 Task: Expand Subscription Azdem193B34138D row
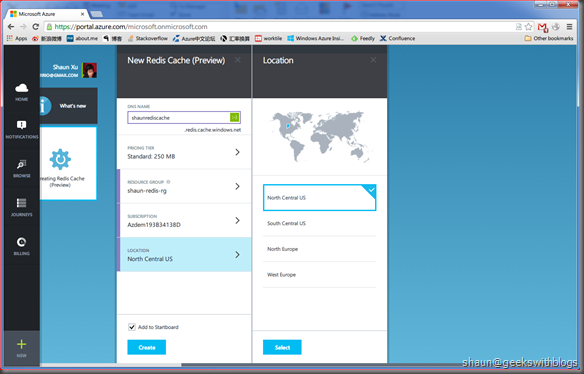[x=184, y=221]
